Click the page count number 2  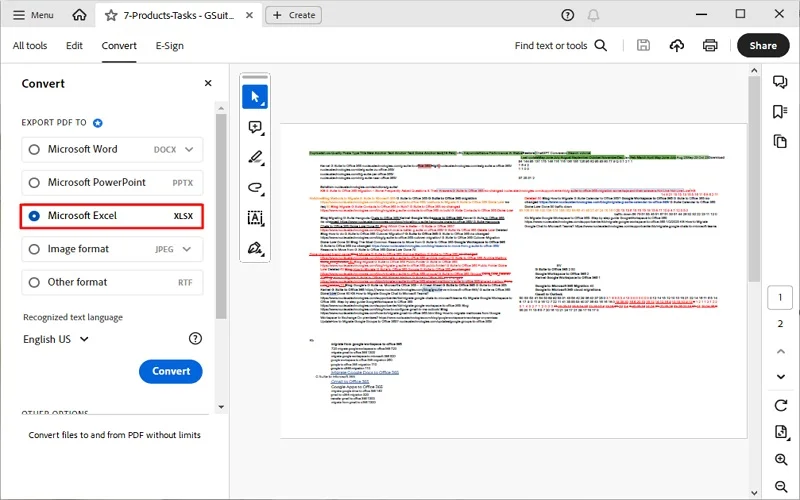click(780, 323)
